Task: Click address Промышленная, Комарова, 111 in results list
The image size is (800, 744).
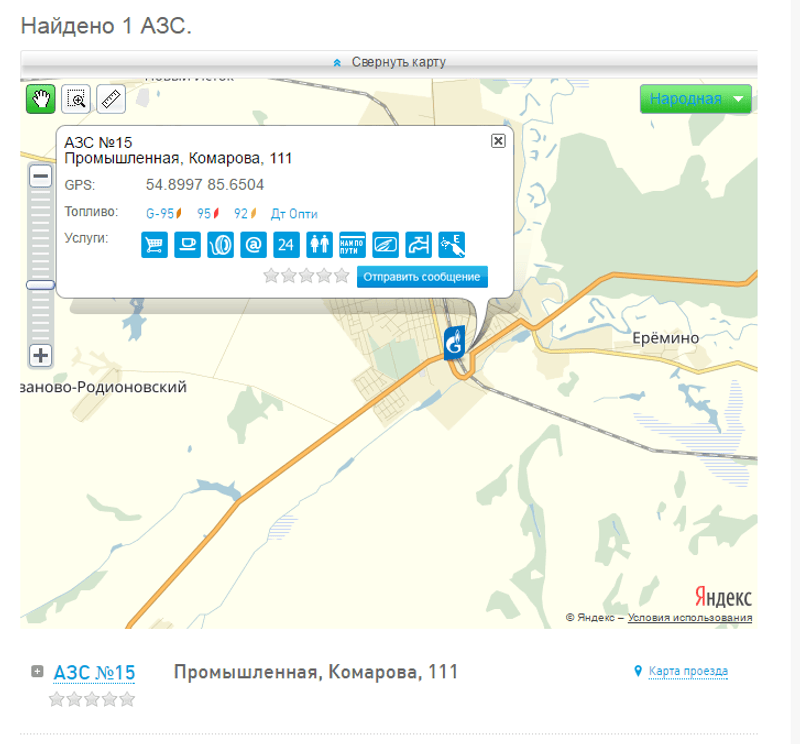Action: [x=316, y=672]
